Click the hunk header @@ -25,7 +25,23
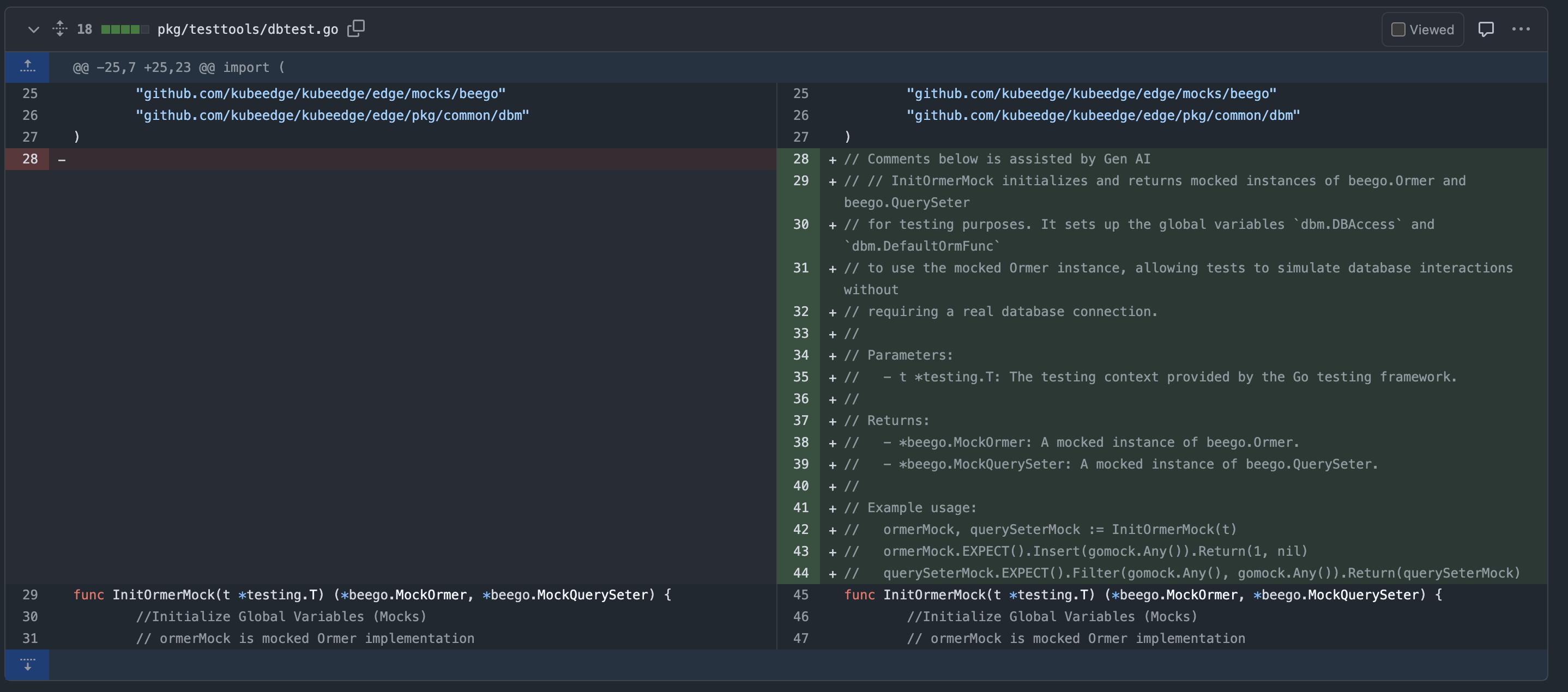 point(179,68)
